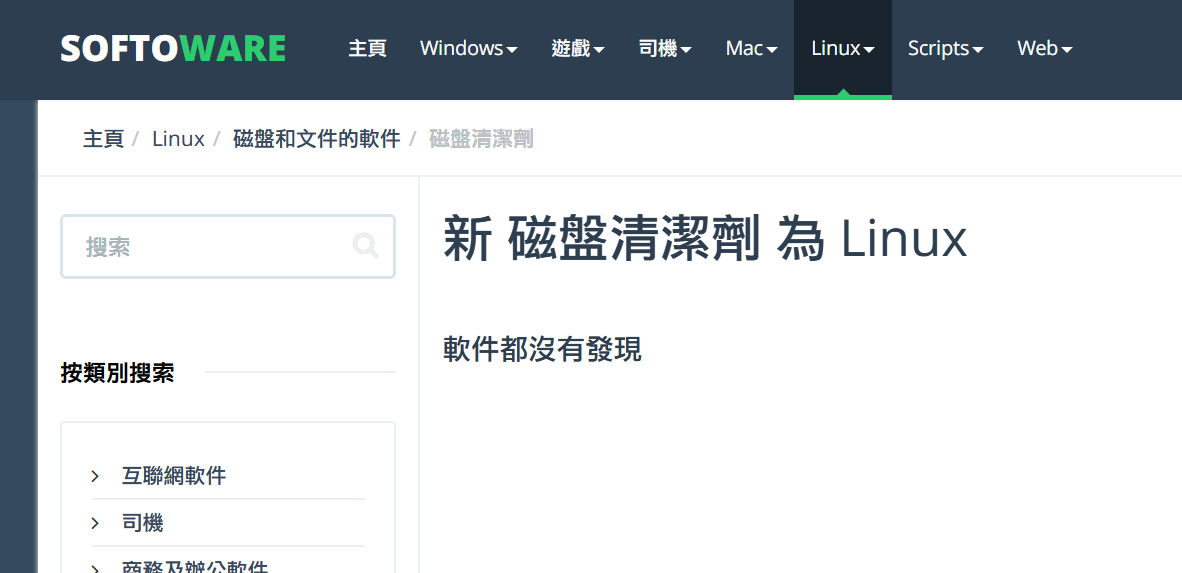The width and height of the screenshot is (1182, 573).
Task: Expand the Scripts dropdown menu
Action: [945, 49]
